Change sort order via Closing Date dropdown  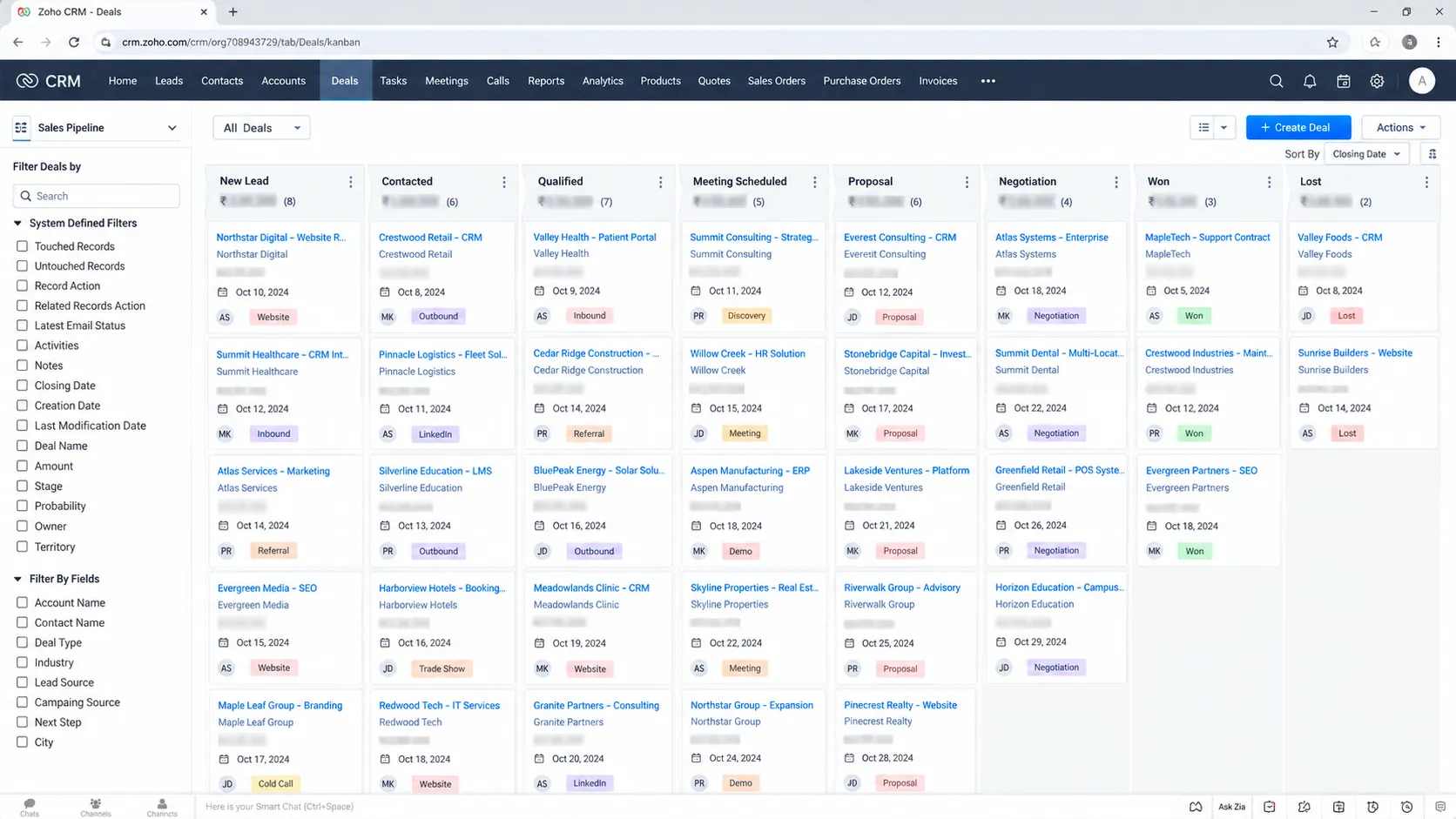point(1366,154)
